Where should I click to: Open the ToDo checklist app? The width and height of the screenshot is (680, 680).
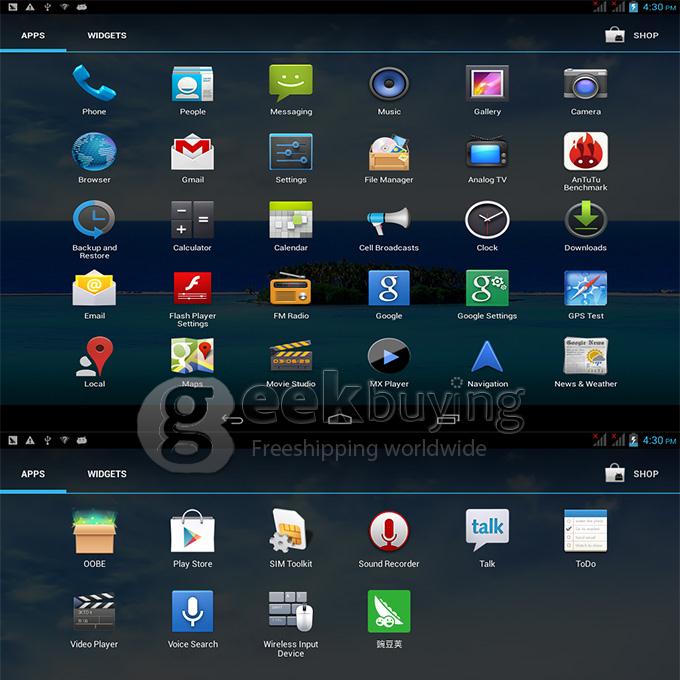pyautogui.click(x=585, y=532)
